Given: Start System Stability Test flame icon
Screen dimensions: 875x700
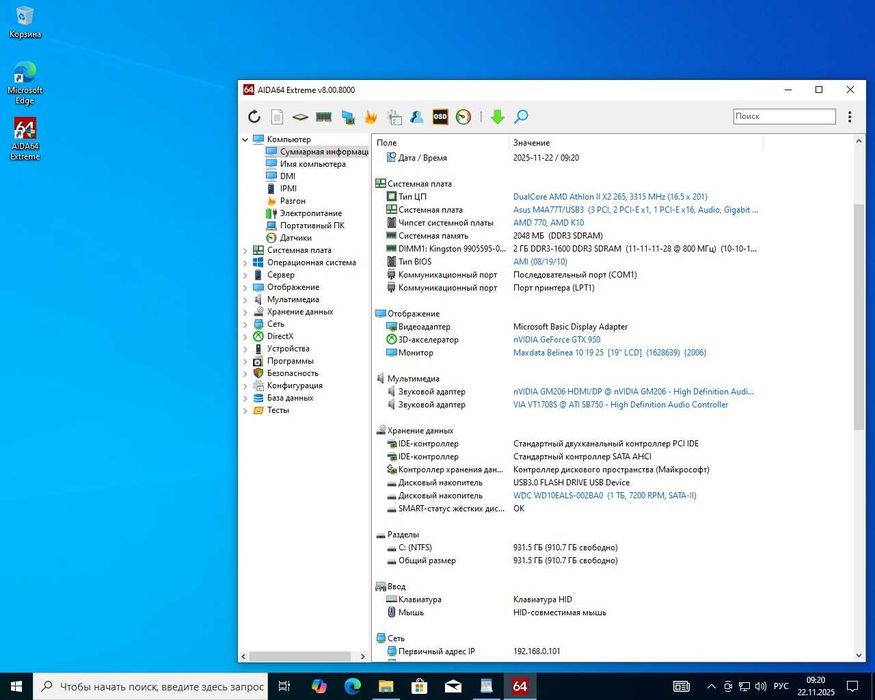Looking at the screenshot, I should [371, 117].
